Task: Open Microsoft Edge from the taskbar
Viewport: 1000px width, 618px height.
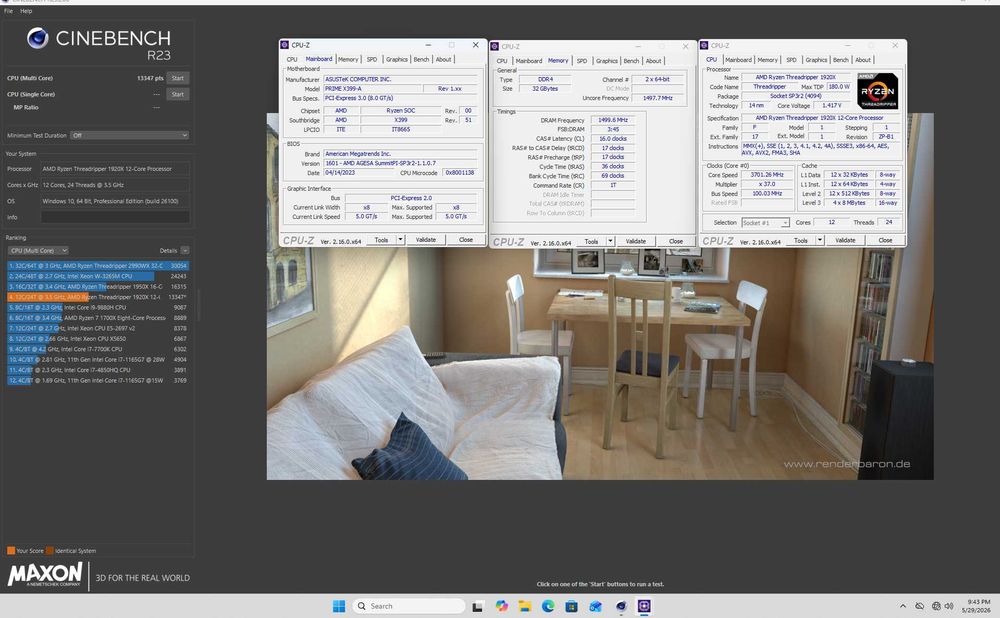Action: click(548, 606)
